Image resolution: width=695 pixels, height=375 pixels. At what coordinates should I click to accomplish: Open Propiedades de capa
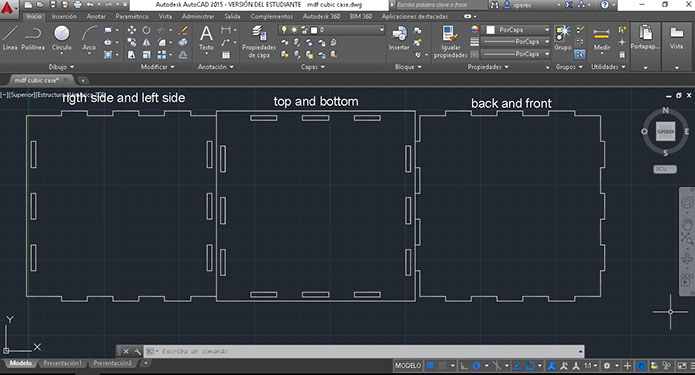click(x=259, y=42)
